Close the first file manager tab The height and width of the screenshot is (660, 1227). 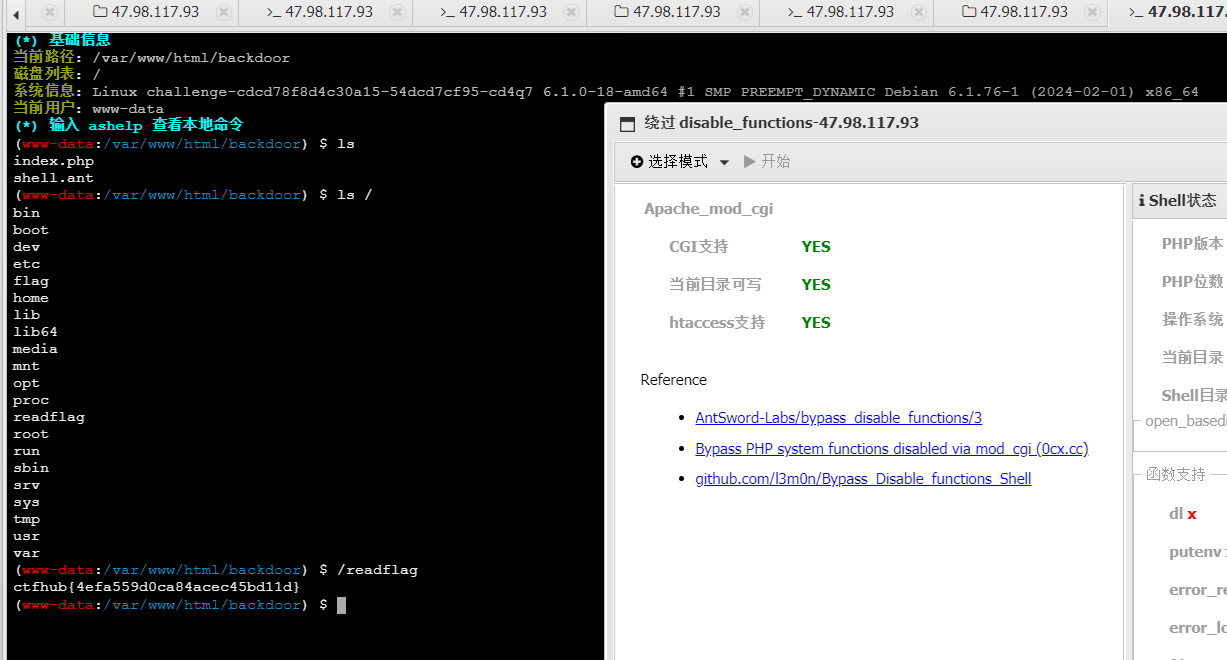click(x=223, y=12)
